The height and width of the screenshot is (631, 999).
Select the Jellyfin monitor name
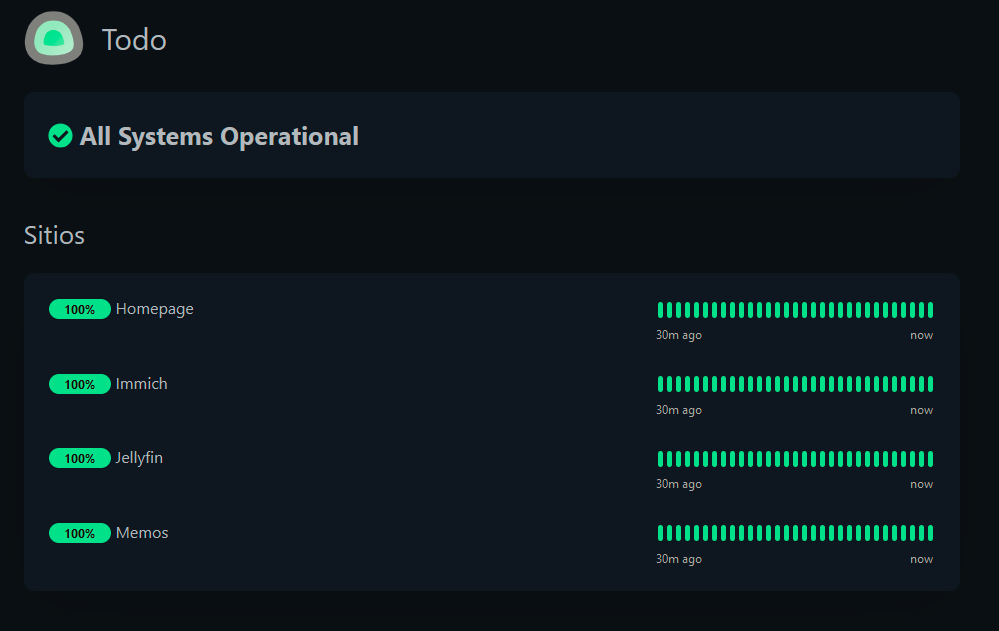139,458
